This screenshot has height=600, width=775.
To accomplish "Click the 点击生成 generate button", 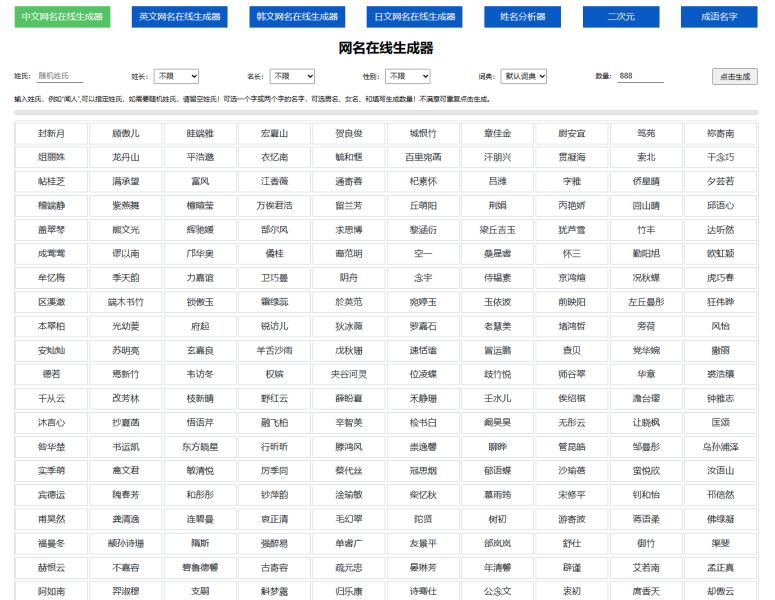I will point(734,77).
